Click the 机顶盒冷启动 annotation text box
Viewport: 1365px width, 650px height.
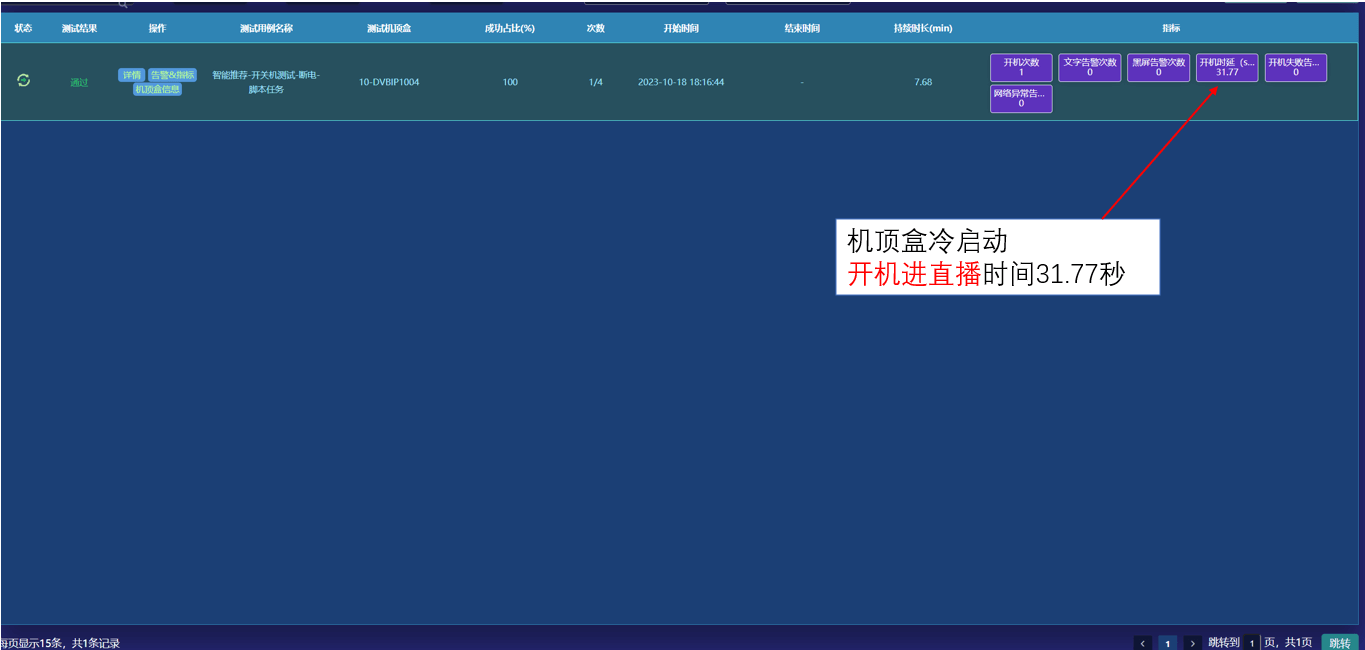click(x=997, y=257)
